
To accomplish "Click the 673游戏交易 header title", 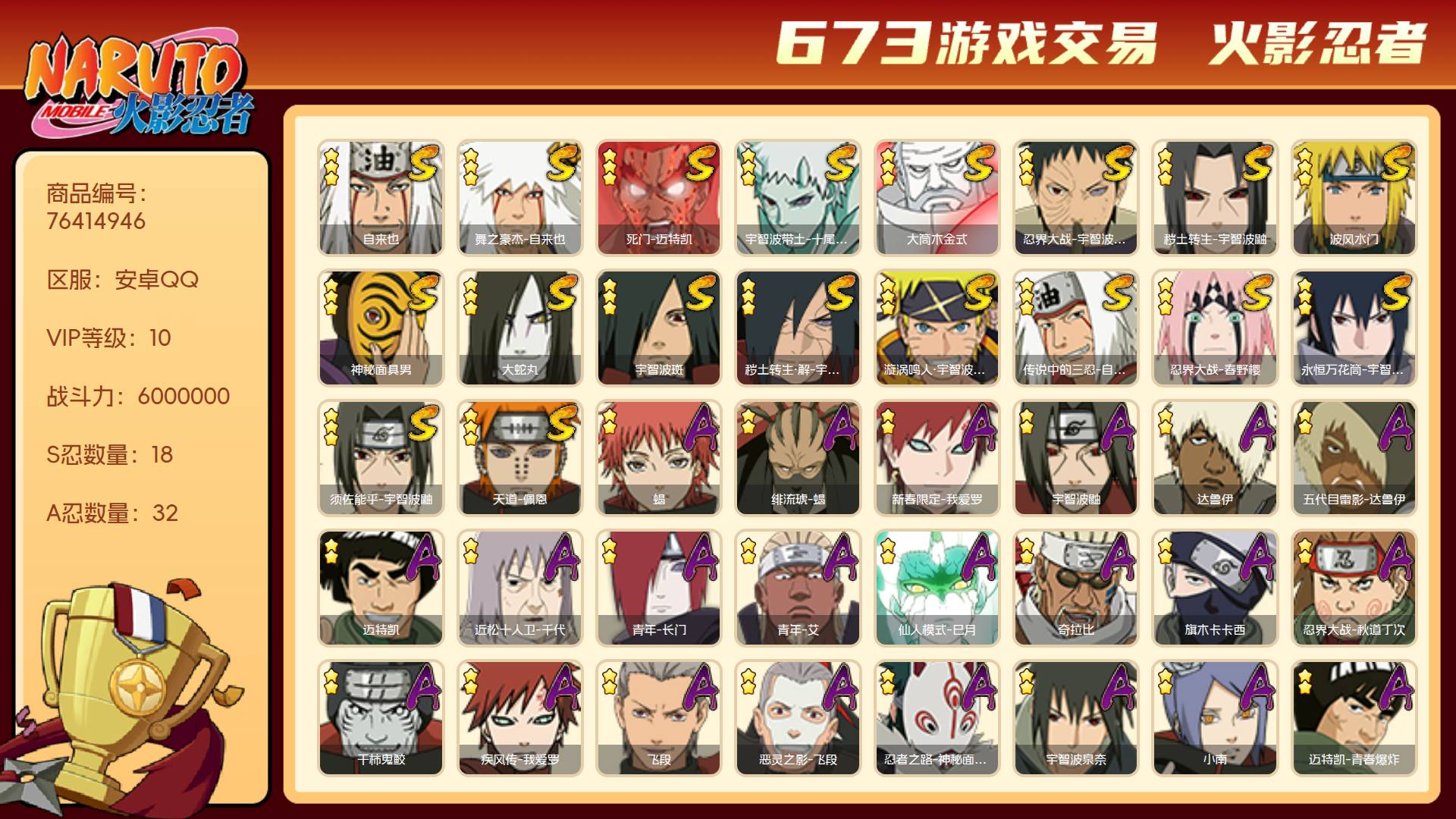I will [967, 43].
